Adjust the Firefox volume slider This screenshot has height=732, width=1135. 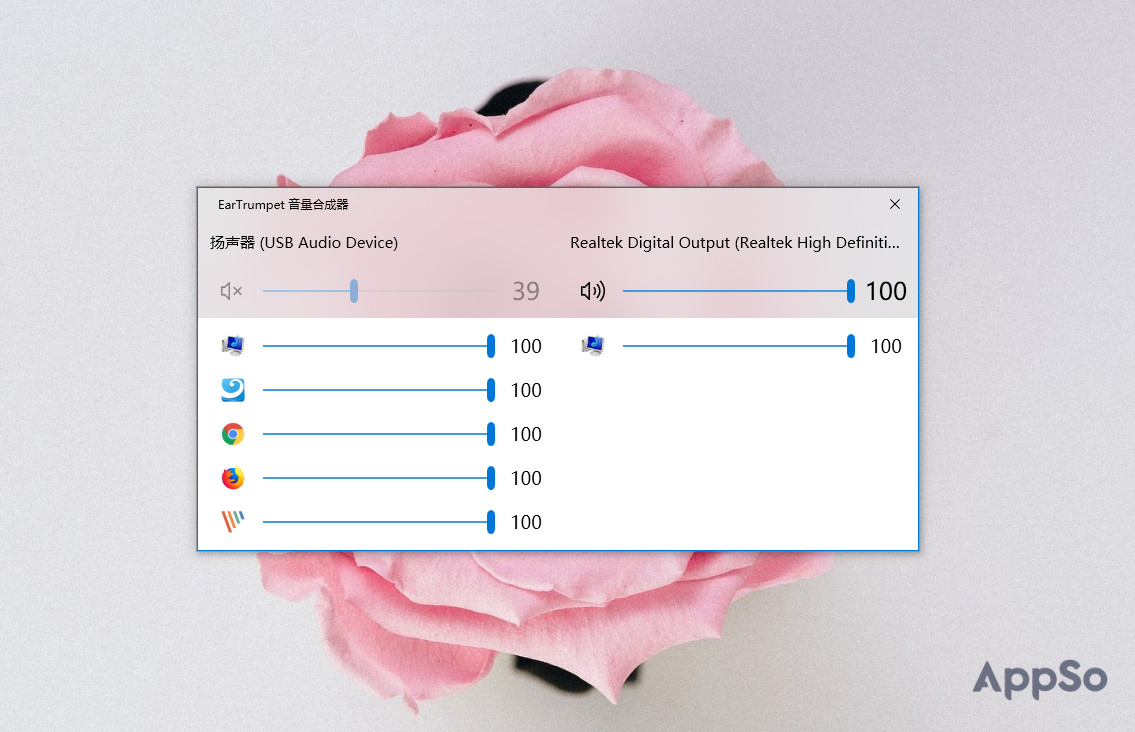tap(379, 478)
